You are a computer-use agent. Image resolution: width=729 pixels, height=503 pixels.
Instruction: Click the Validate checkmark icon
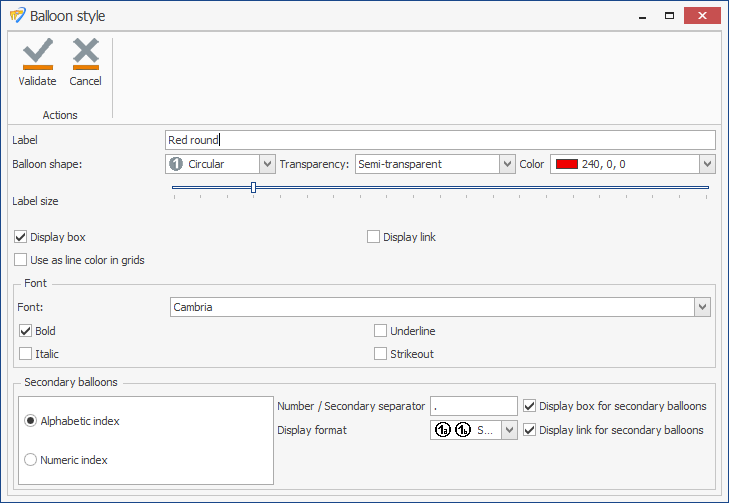point(37,54)
